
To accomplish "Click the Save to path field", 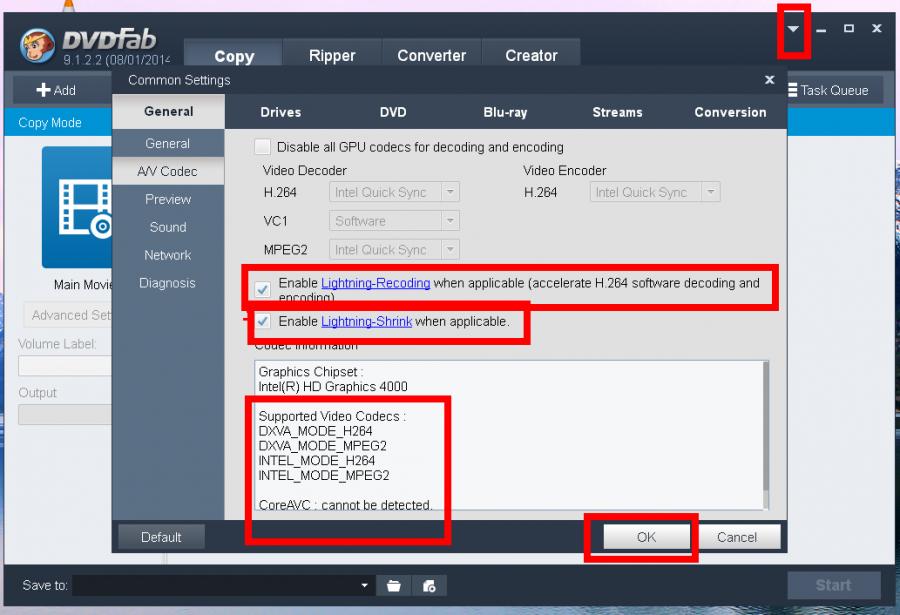I will (223, 586).
